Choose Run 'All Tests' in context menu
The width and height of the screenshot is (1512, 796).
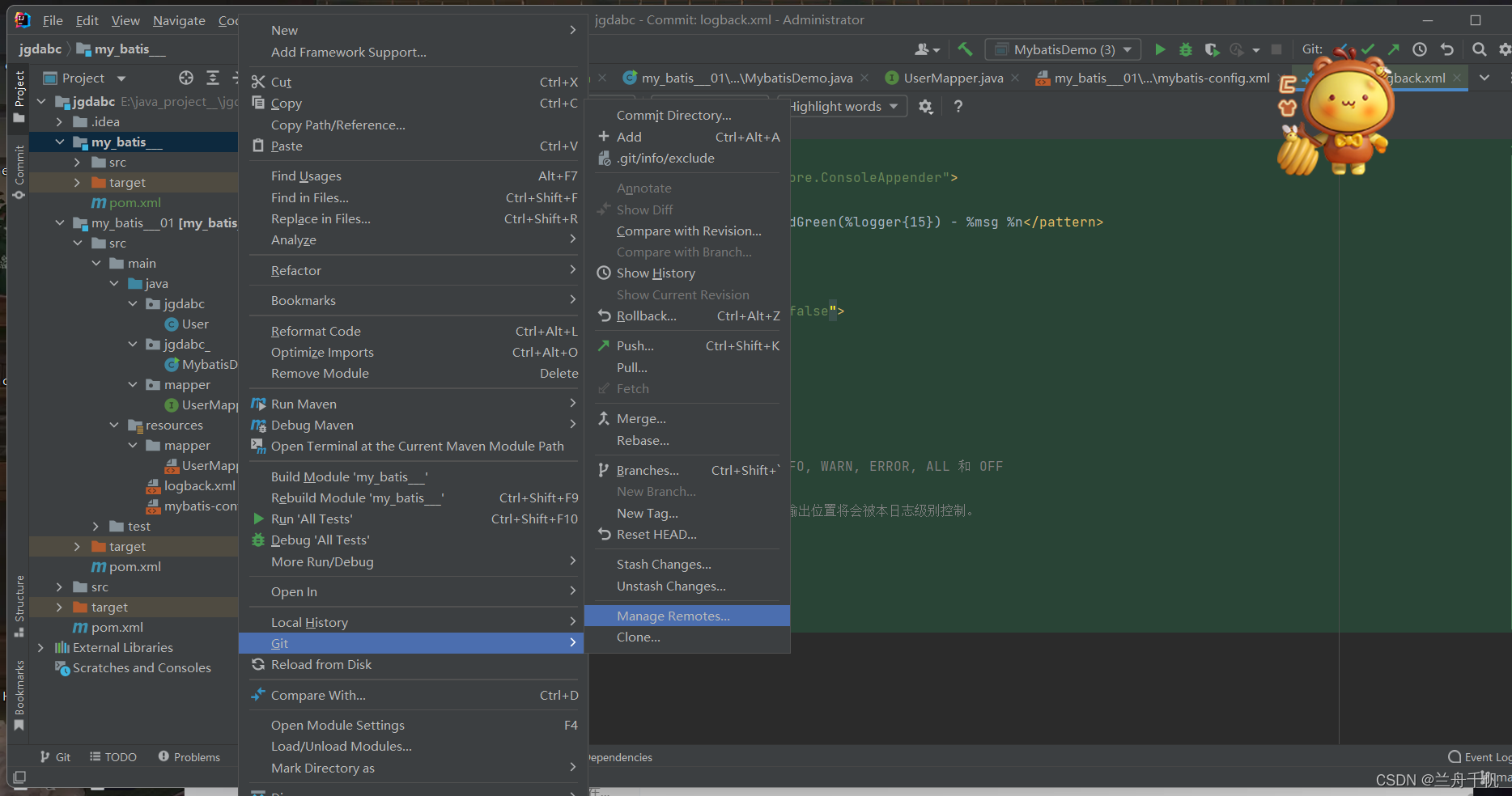point(413,519)
